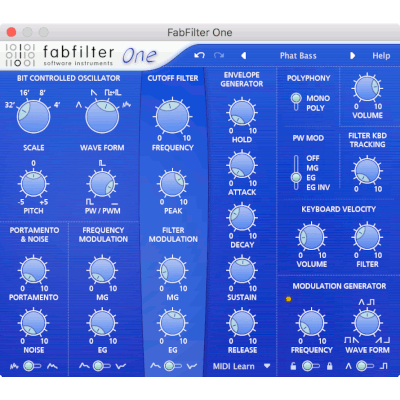
Task: Toggle the Mono/Poly polyphony switch
Action: click(296, 102)
